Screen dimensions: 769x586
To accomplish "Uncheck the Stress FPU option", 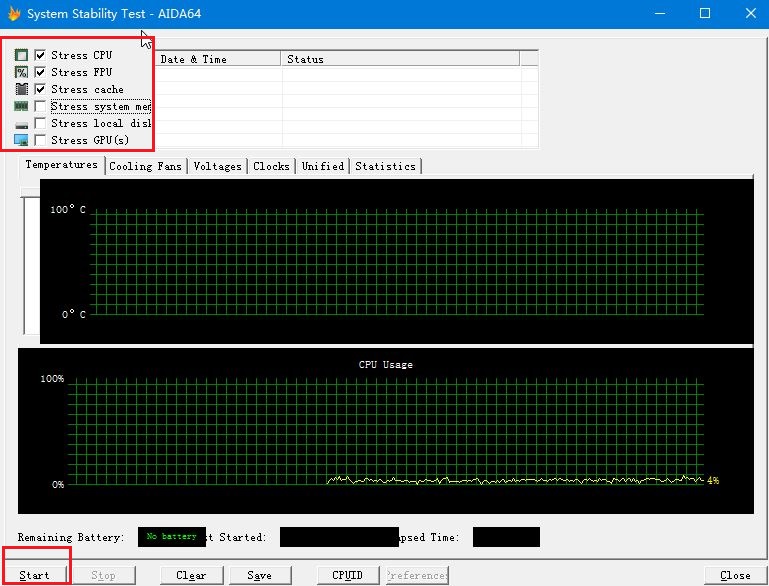I will 40,72.
